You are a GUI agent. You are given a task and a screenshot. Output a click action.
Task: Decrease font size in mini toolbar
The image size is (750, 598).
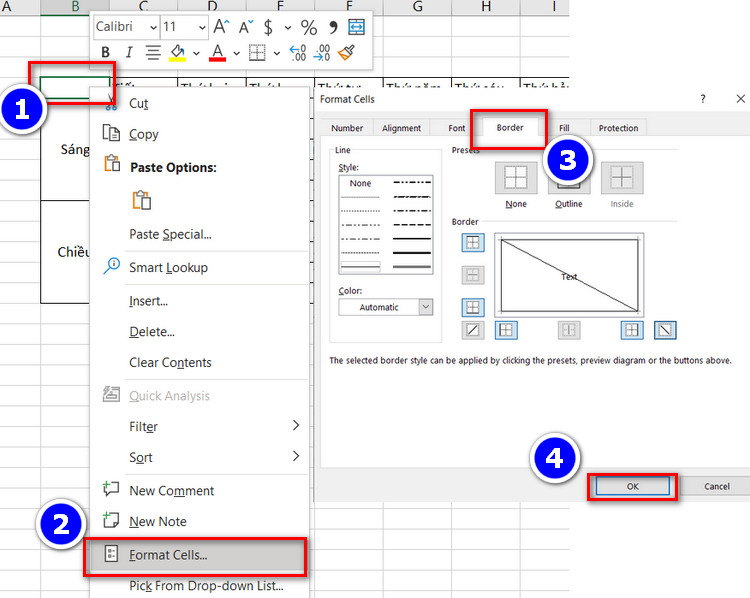pyautogui.click(x=246, y=27)
